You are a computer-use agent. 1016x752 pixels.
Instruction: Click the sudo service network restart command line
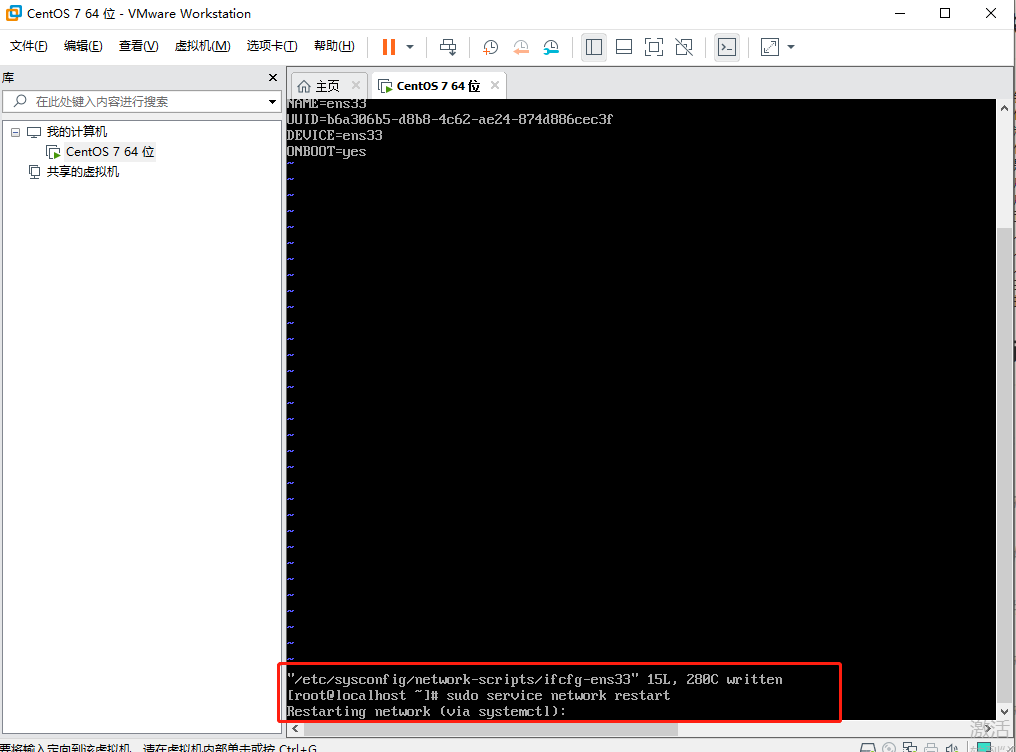(479, 696)
